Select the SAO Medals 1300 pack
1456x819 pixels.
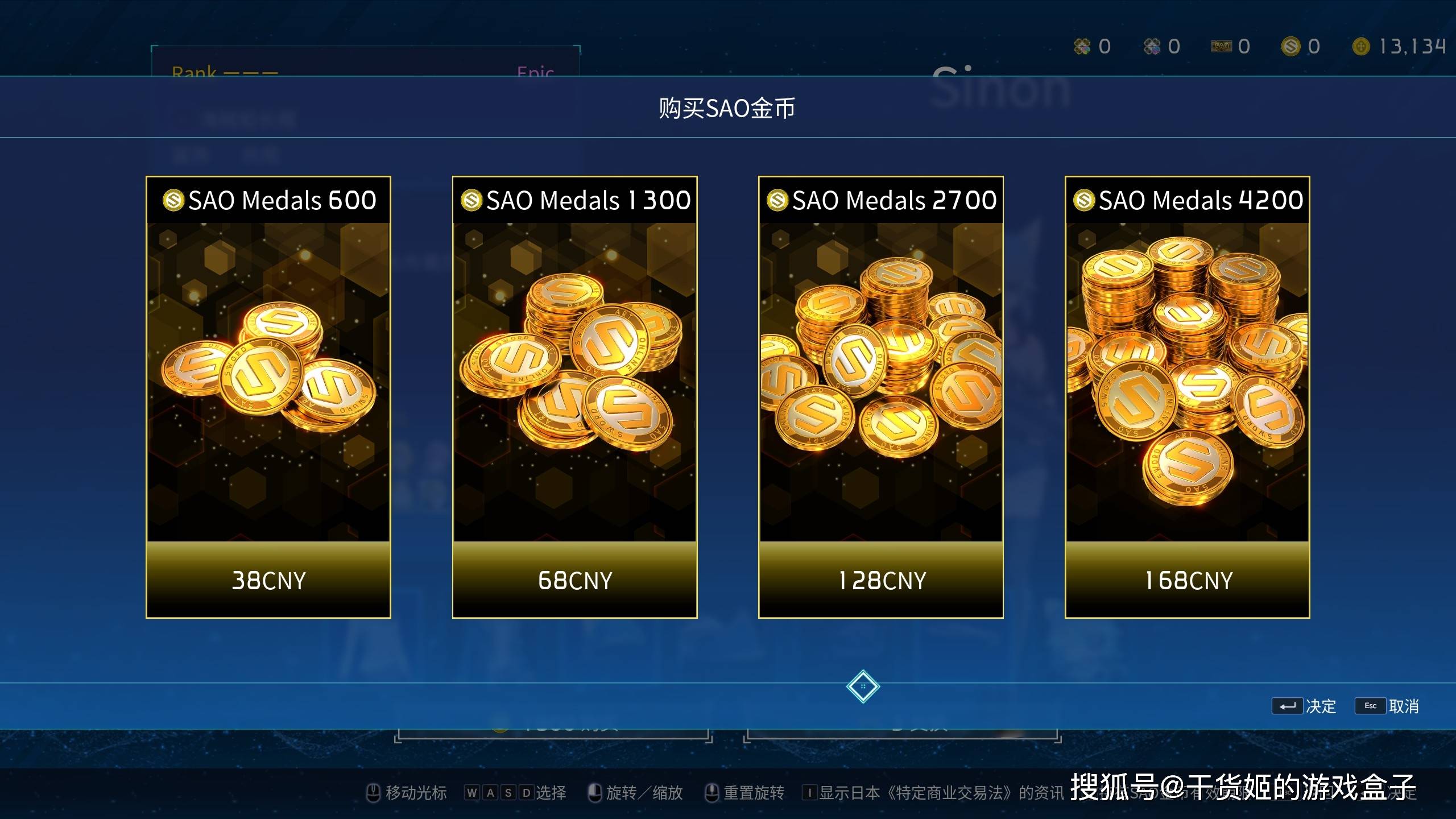coord(574,397)
